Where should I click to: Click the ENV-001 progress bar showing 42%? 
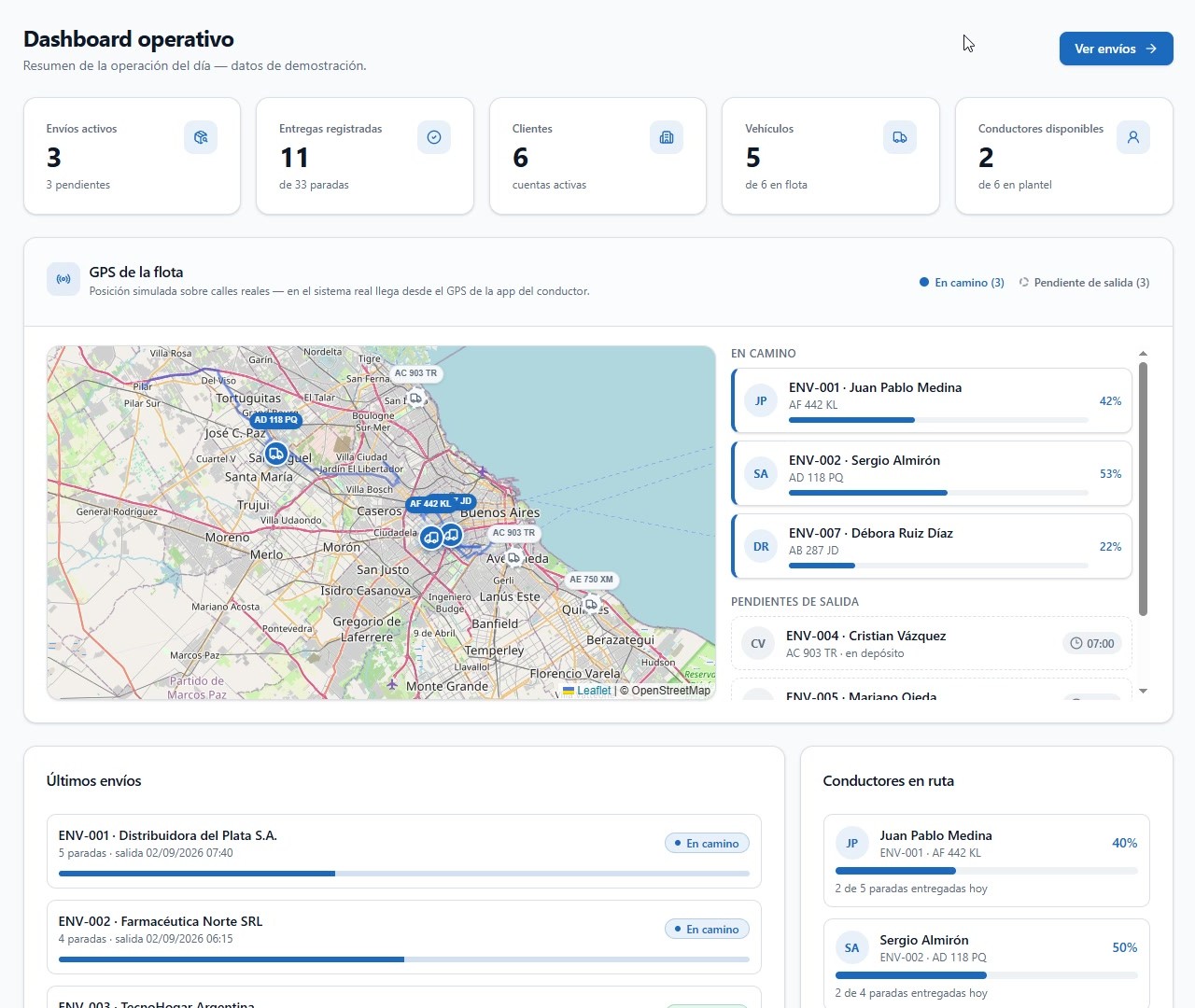point(938,420)
